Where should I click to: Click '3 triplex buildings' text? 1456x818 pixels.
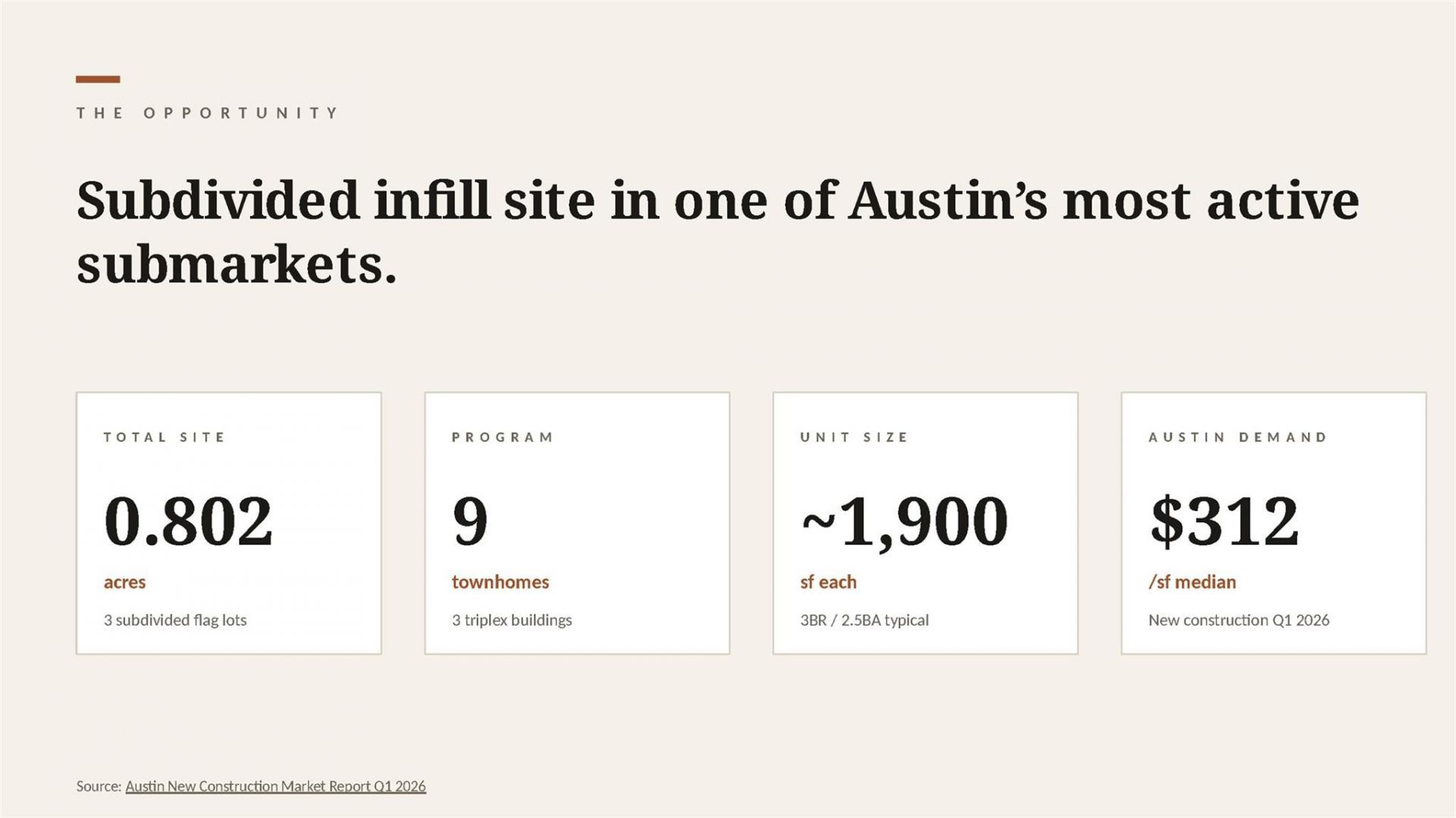512,620
